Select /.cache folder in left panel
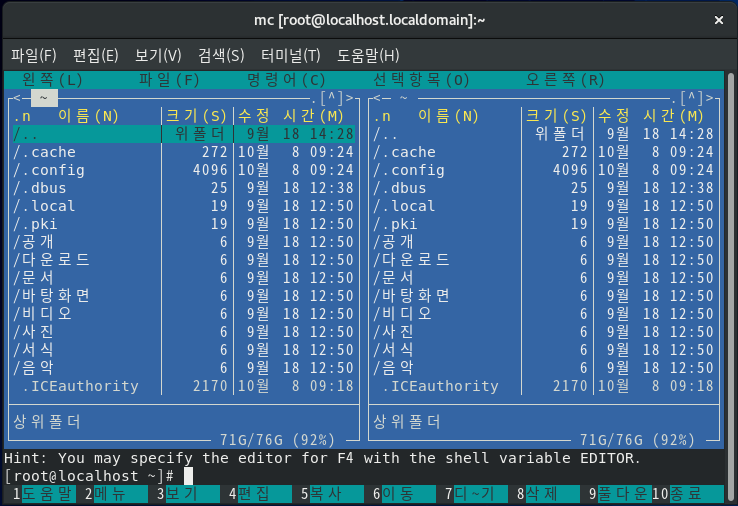Image resolution: width=738 pixels, height=506 pixels. coord(184,152)
